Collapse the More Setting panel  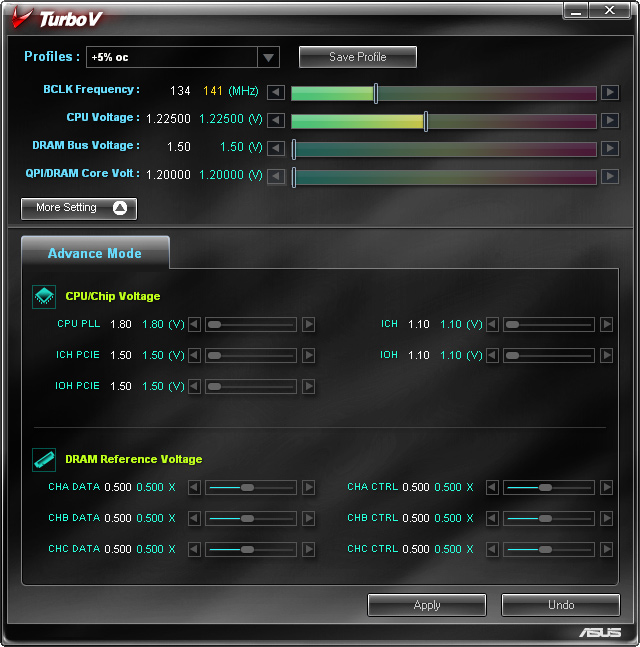pos(79,208)
